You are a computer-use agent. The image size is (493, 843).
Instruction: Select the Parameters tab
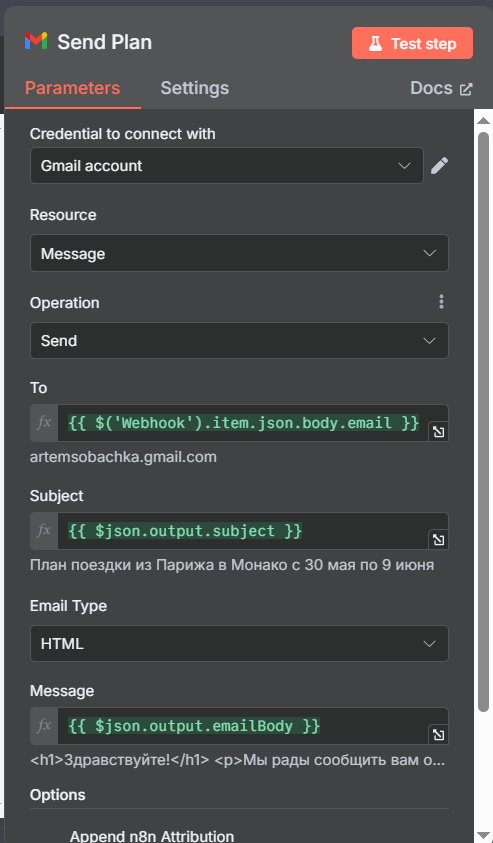pyautogui.click(x=73, y=88)
